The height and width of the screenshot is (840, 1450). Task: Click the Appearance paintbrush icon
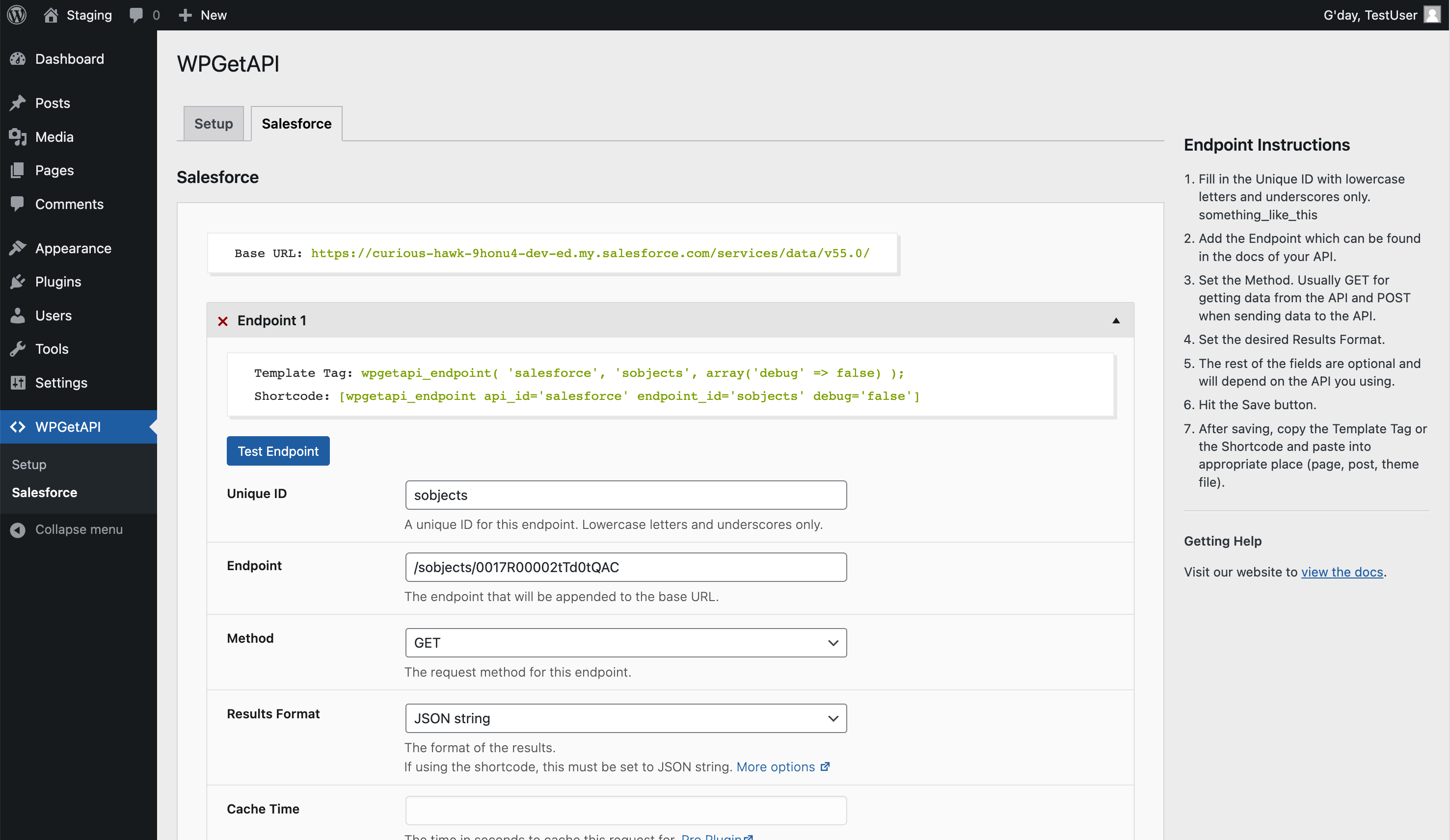click(x=18, y=248)
